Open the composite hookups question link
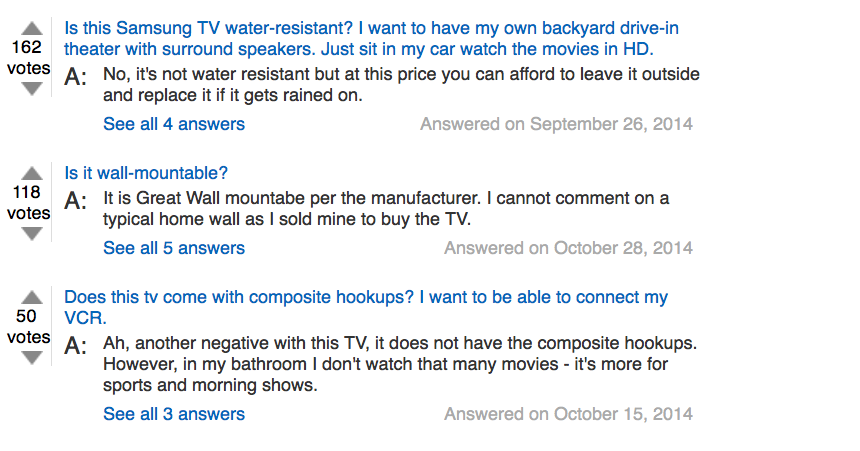860x451 pixels. [365, 308]
